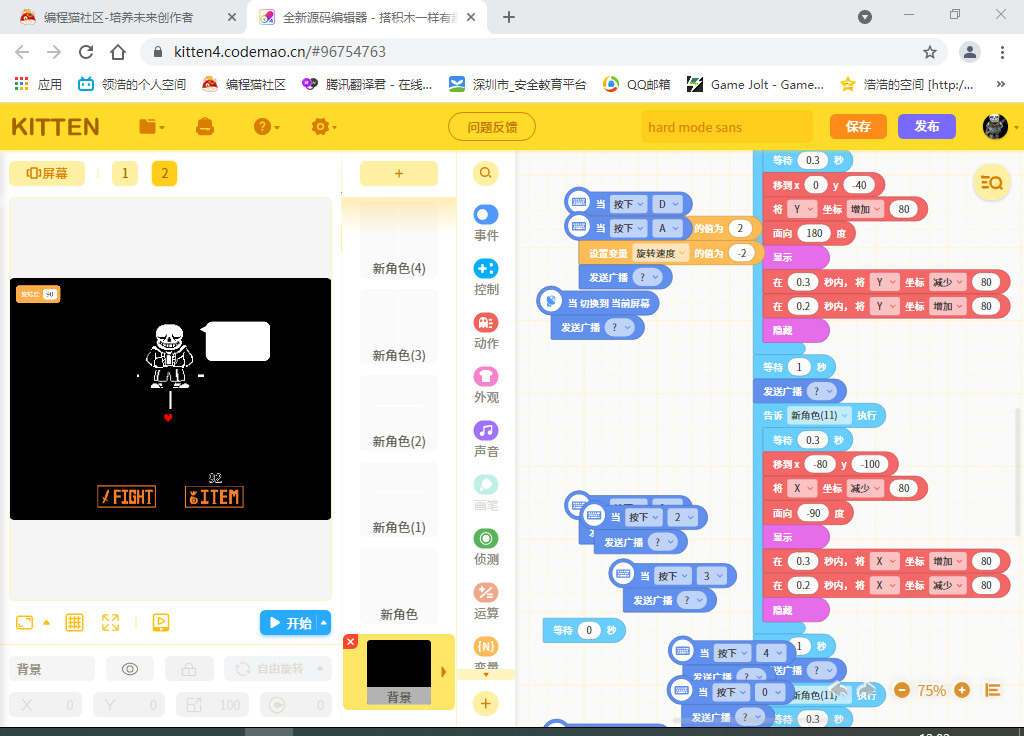Click the 保存 save button
1024x736 pixels.
[858, 126]
